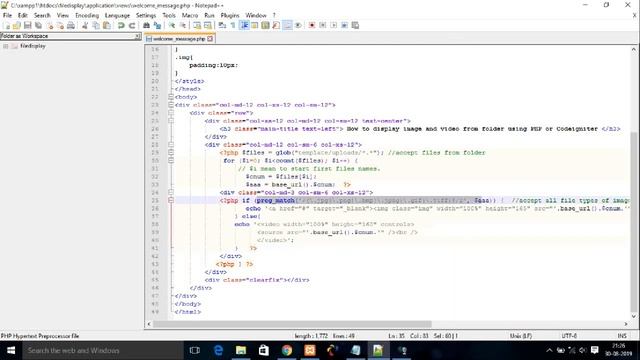Click the Open file toolbar icon
Viewport: 640px width, 360px height.
17,25
